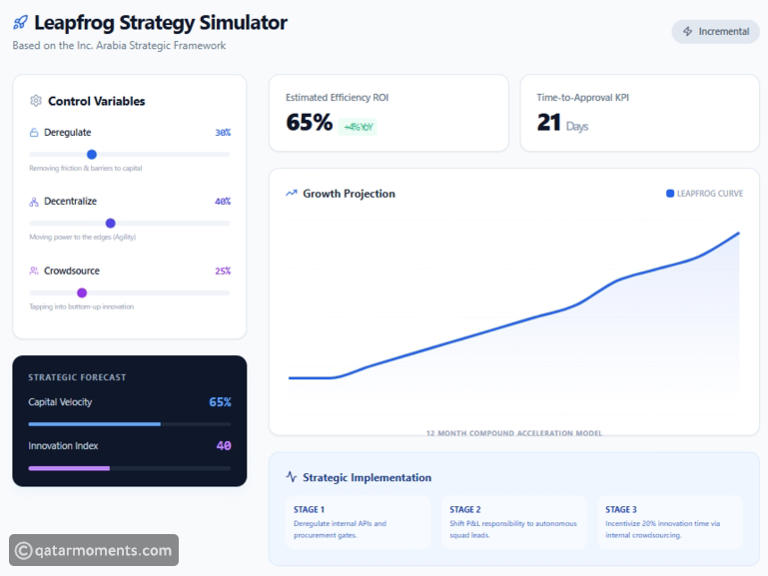Image resolution: width=768 pixels, height=576 pixels.
Task: Click the gear icon next to Control Variables
Action: pyautogui.click(x=36, y=101)
